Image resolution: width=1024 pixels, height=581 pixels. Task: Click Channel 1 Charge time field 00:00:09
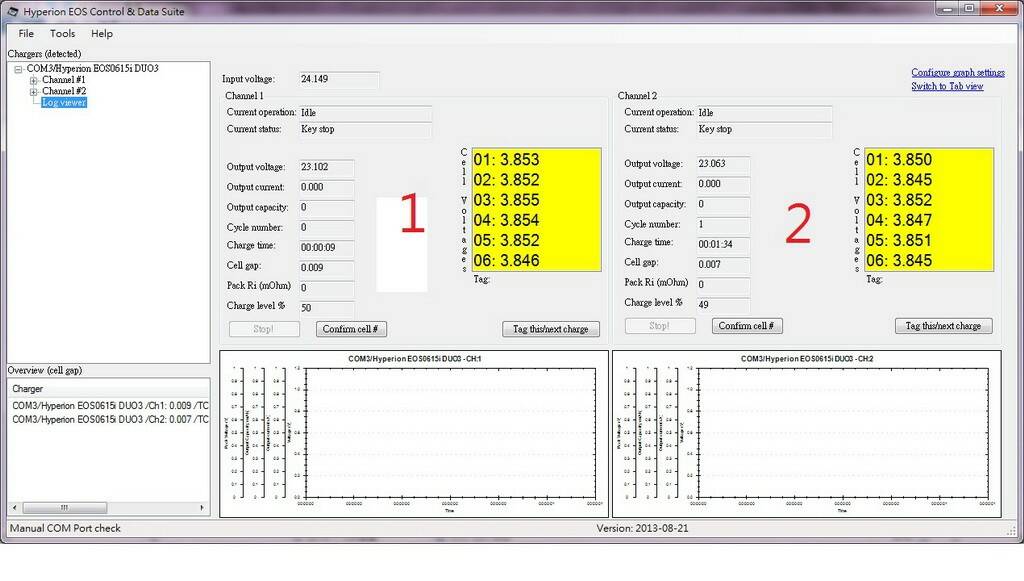327,247
